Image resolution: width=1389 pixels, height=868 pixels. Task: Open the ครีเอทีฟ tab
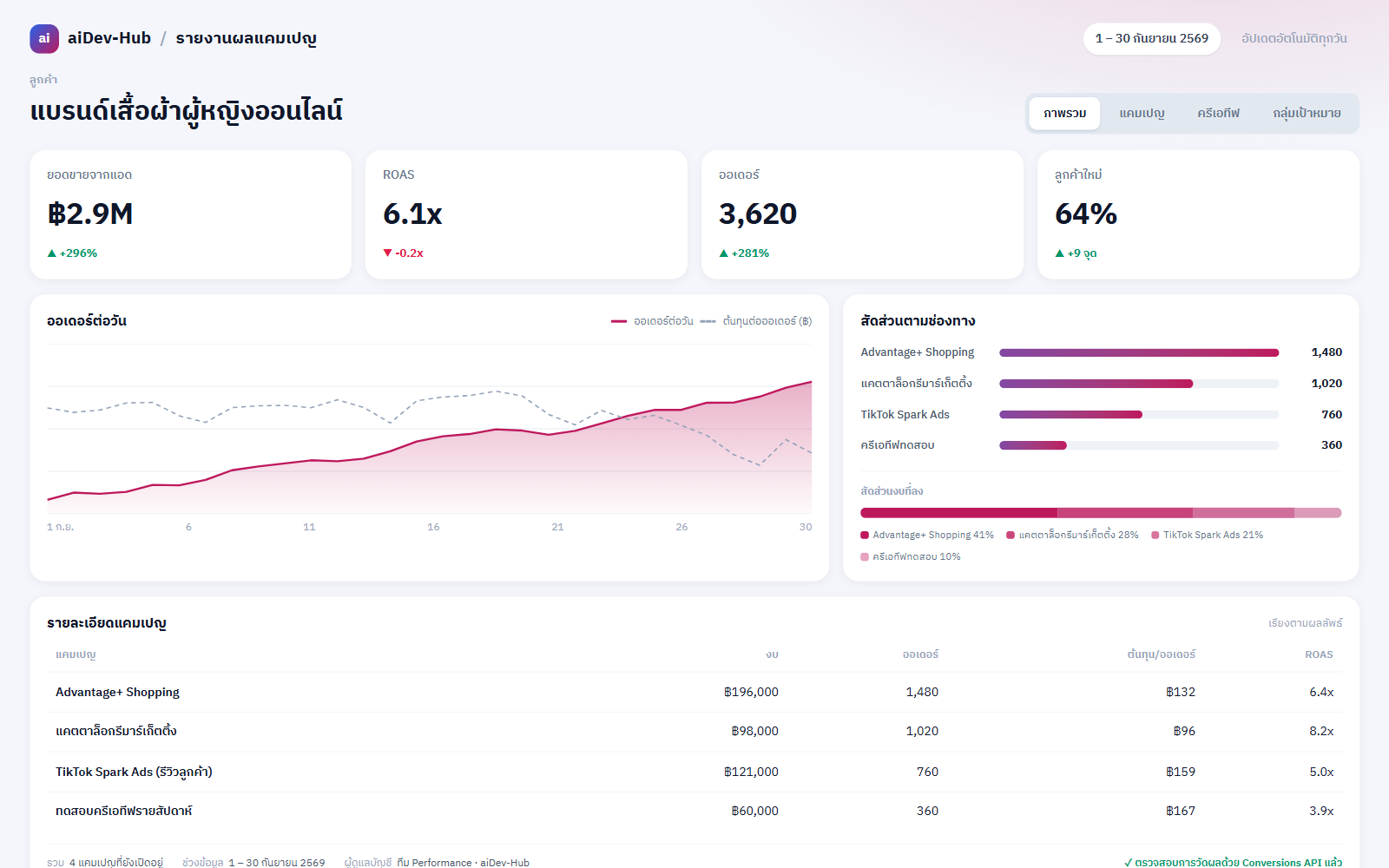[1219, 114]
